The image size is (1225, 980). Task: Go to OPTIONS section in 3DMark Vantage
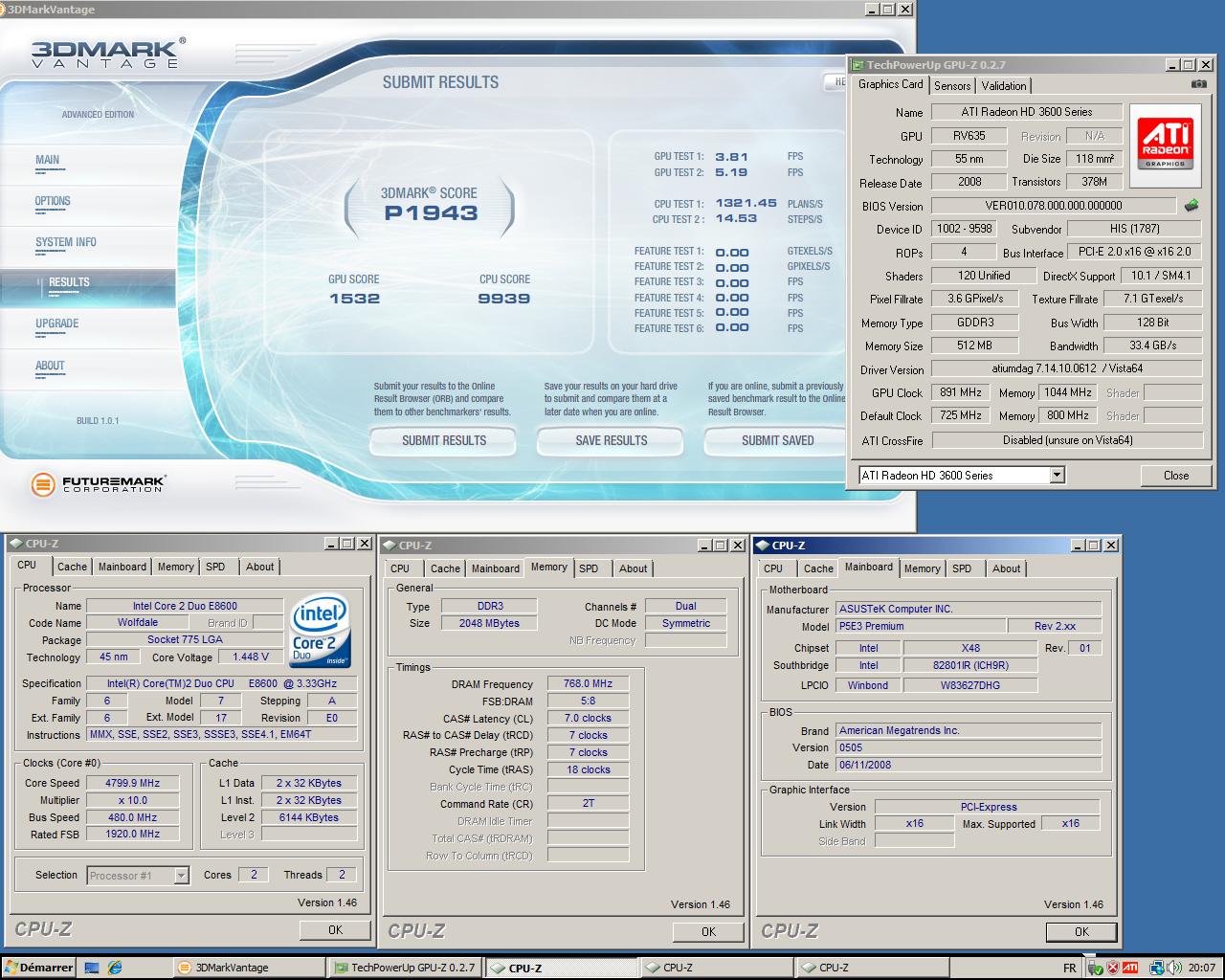click(x=53, y=202)
